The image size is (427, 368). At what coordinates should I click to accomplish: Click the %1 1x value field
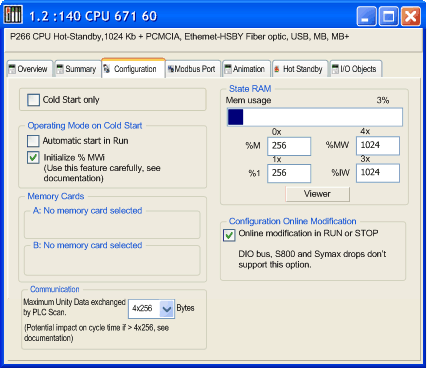click(x=289, y=173)
